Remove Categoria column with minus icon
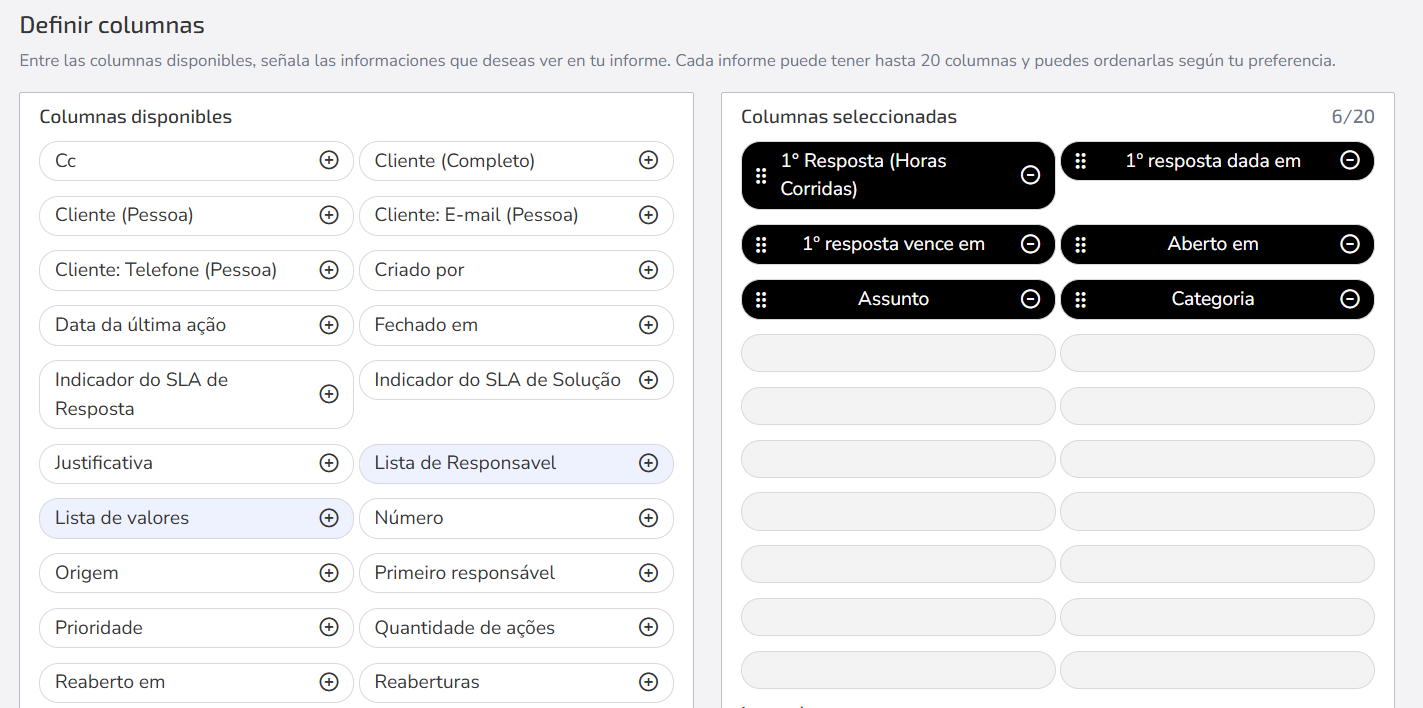 pos(1350,299)
